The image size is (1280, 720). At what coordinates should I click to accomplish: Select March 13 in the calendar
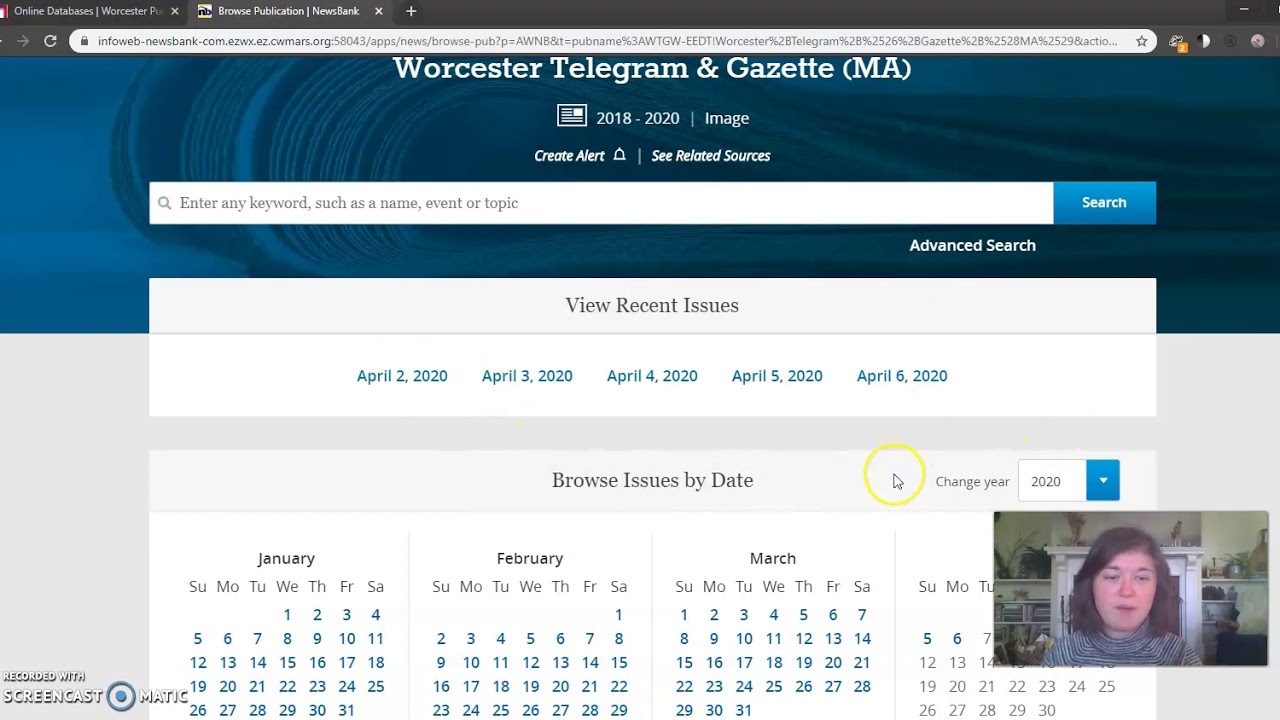(x=833, y=639)
